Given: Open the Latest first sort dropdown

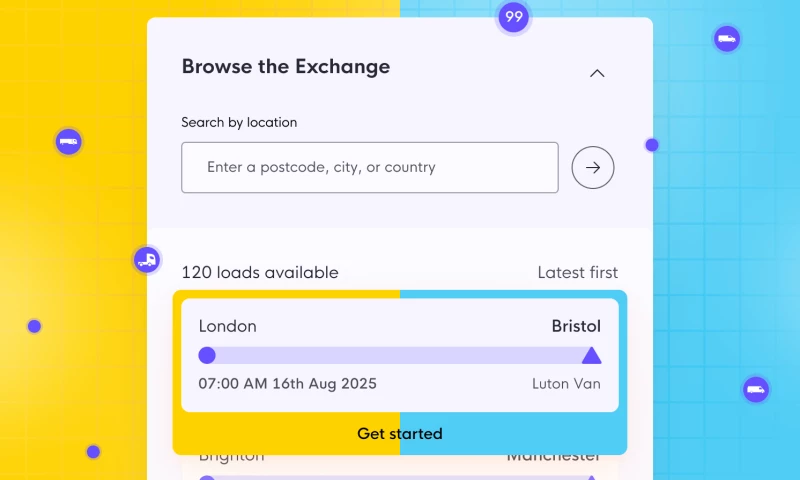Looking at the screenshot, I should click(x=577, y=272).
